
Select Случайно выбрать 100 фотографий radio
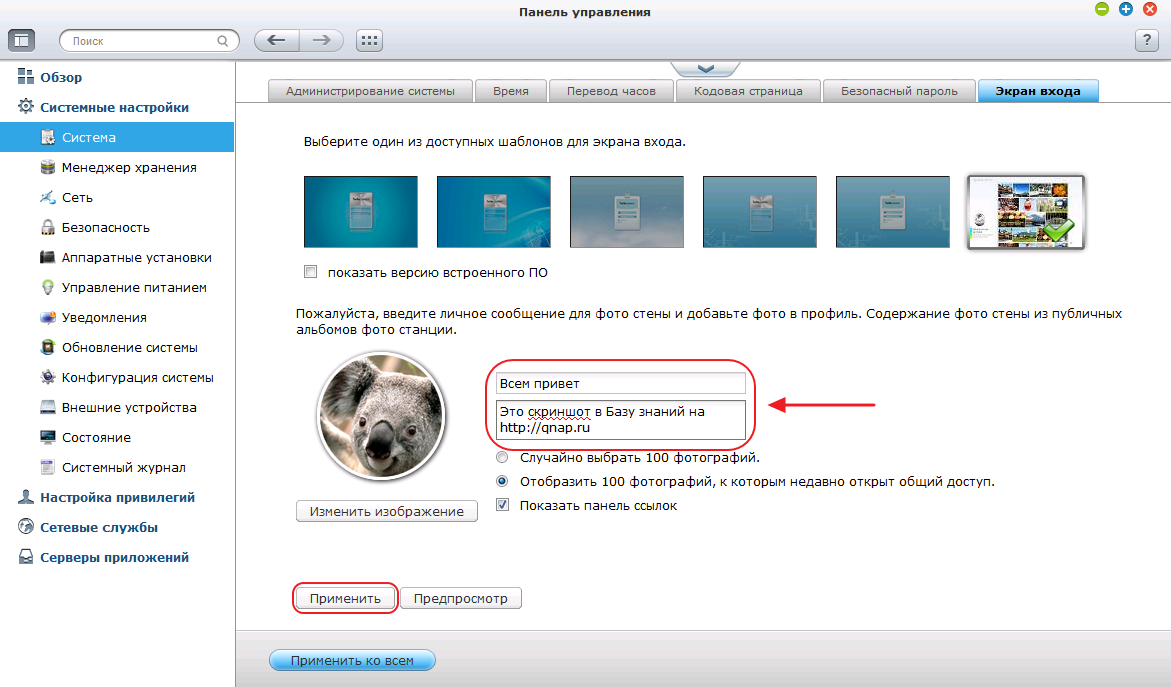[x=502, y=457]
